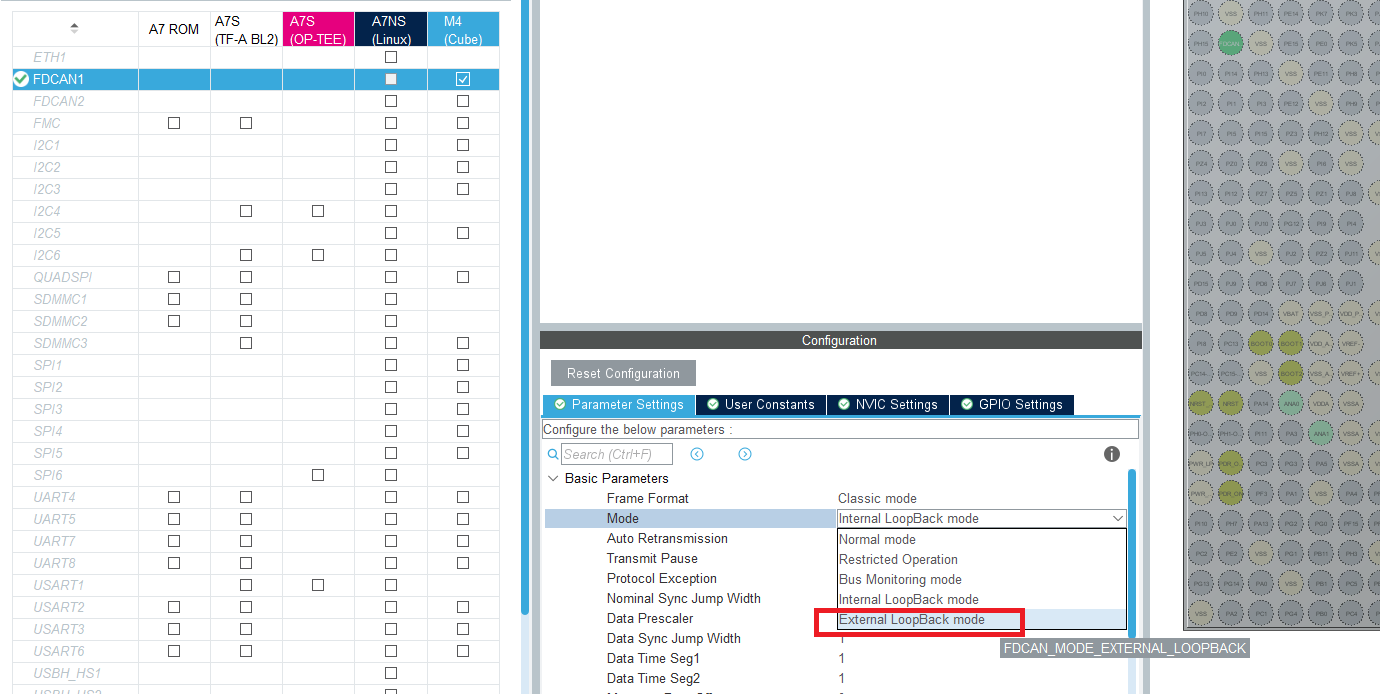Open the NVIC Settings tab
1380x694 pixels.
[887, 404]
